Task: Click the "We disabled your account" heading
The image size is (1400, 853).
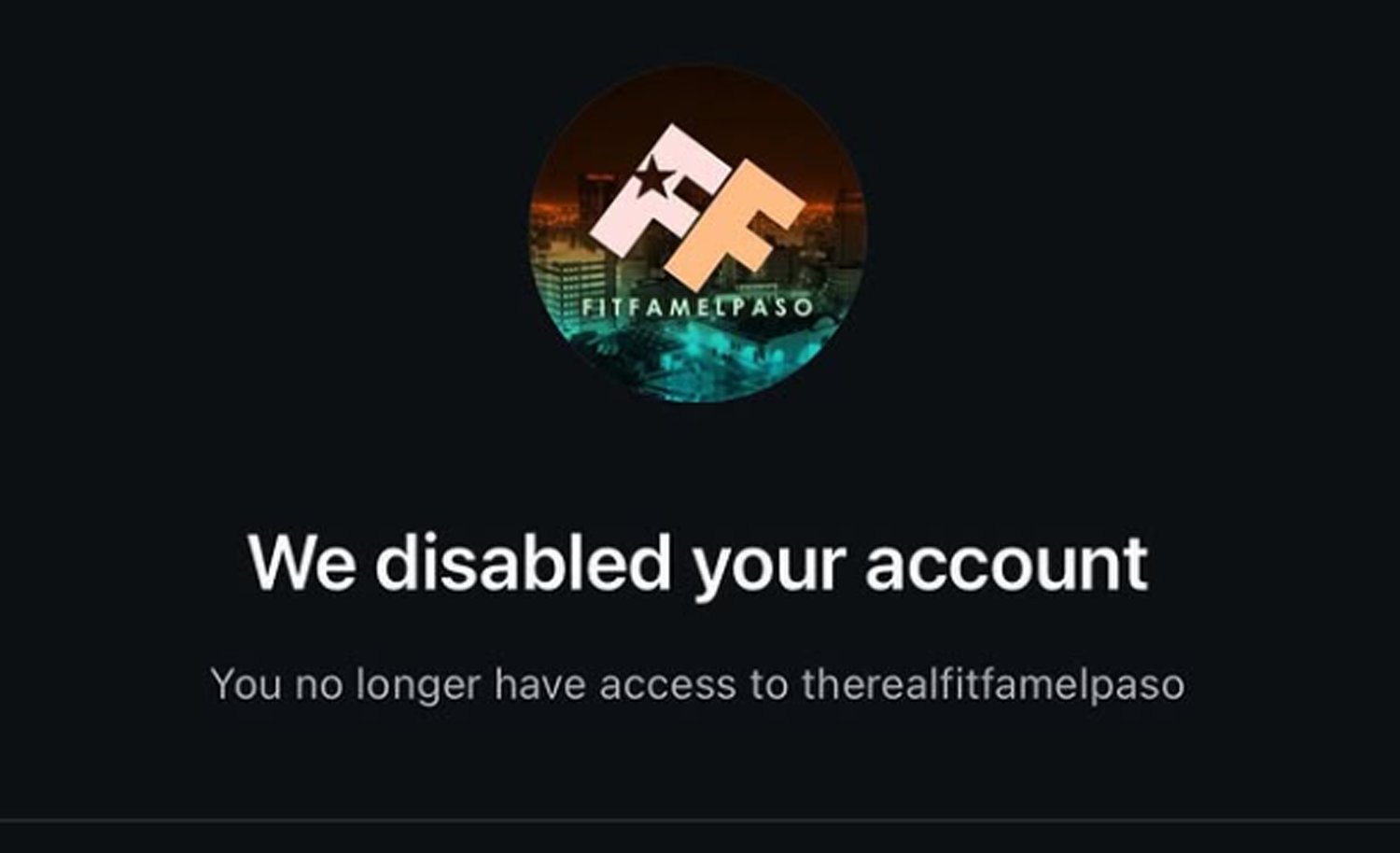Action: pyautogui.click(x=698, y=563)
